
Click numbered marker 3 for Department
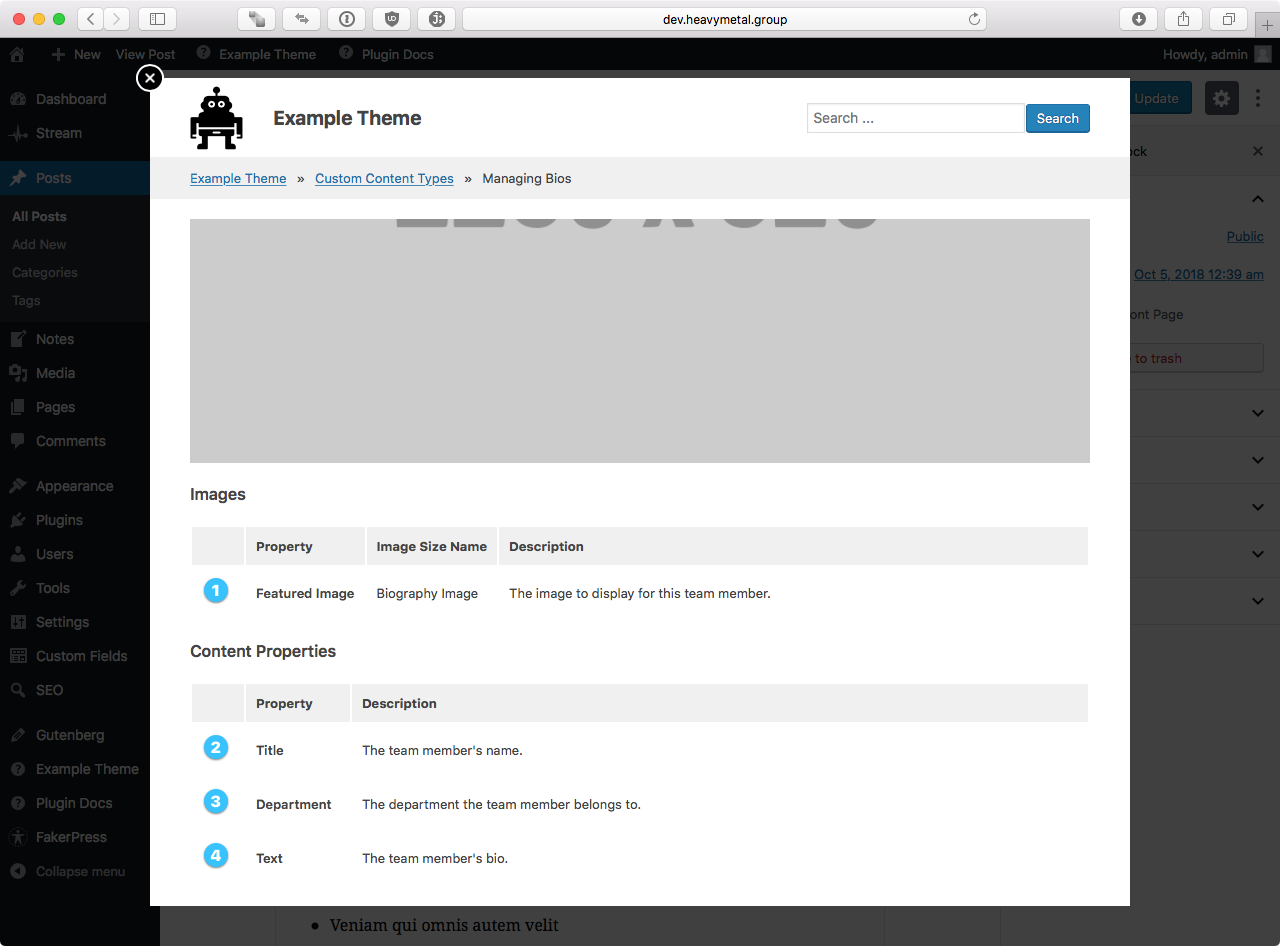[216, 802]
